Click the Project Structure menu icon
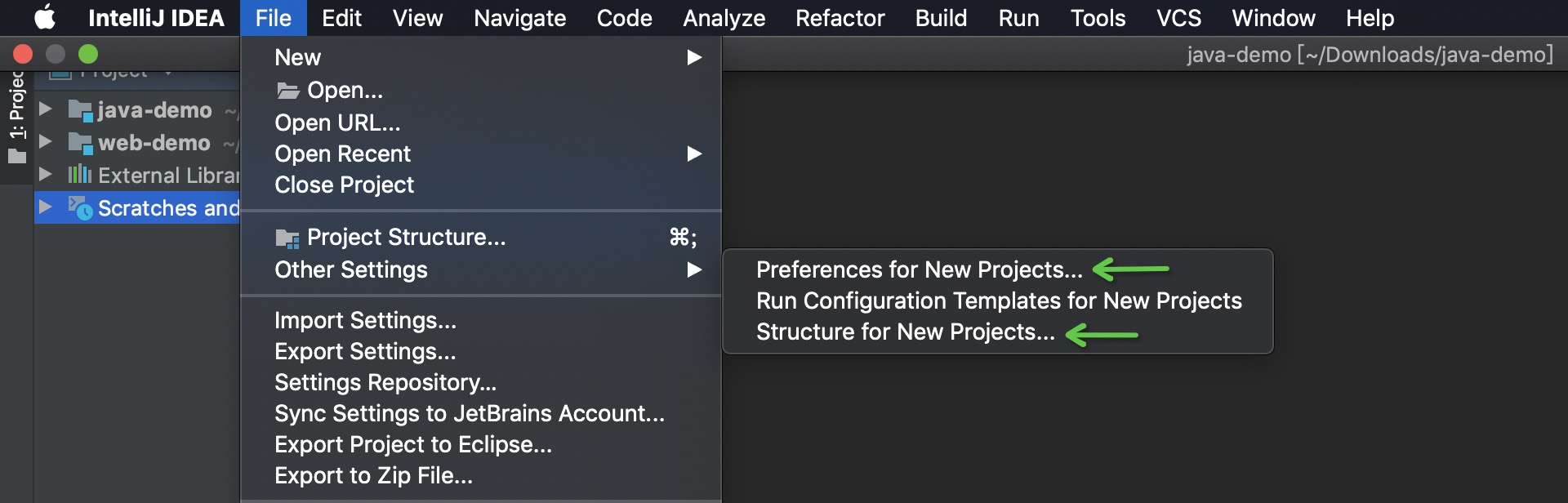This screenshot has height=503, width=1568. pos(287,238)
